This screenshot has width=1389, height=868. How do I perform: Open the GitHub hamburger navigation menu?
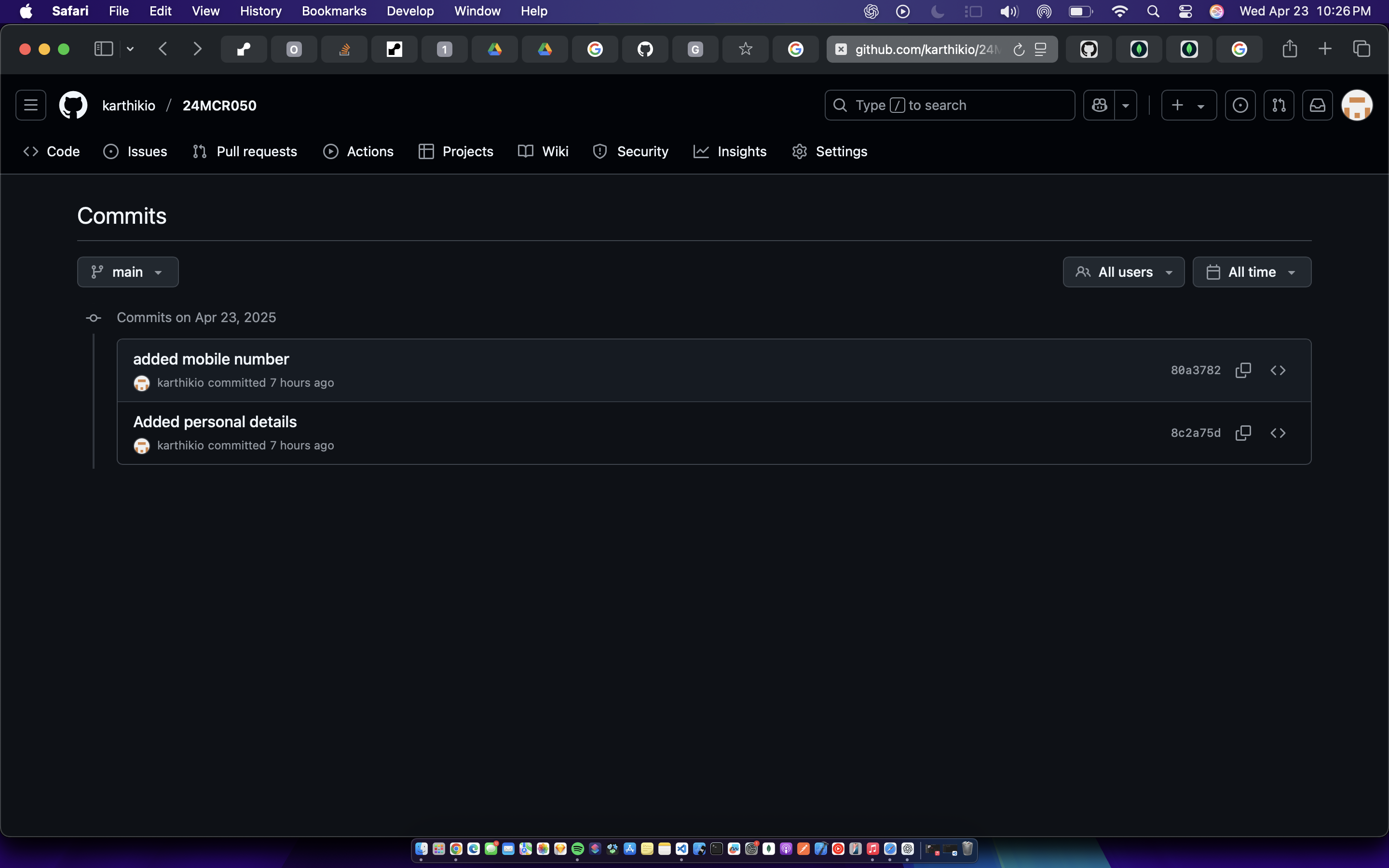click(30, 105)
